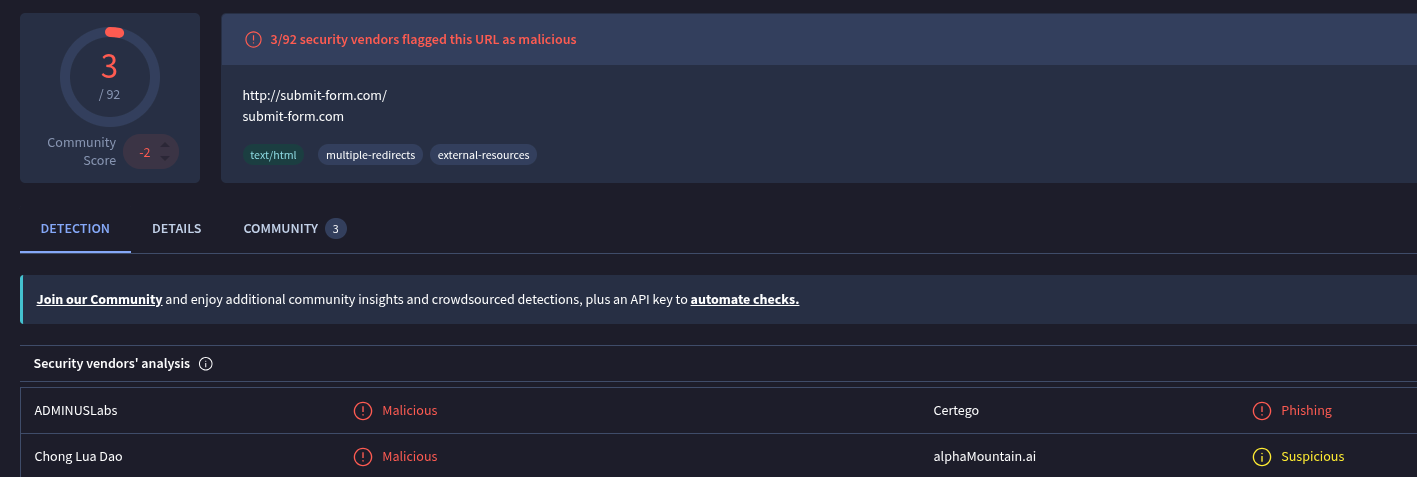Screen dimensions: 1417x477
Task: Click the multiple-redirects tag
Action: [x=370, y=155]
